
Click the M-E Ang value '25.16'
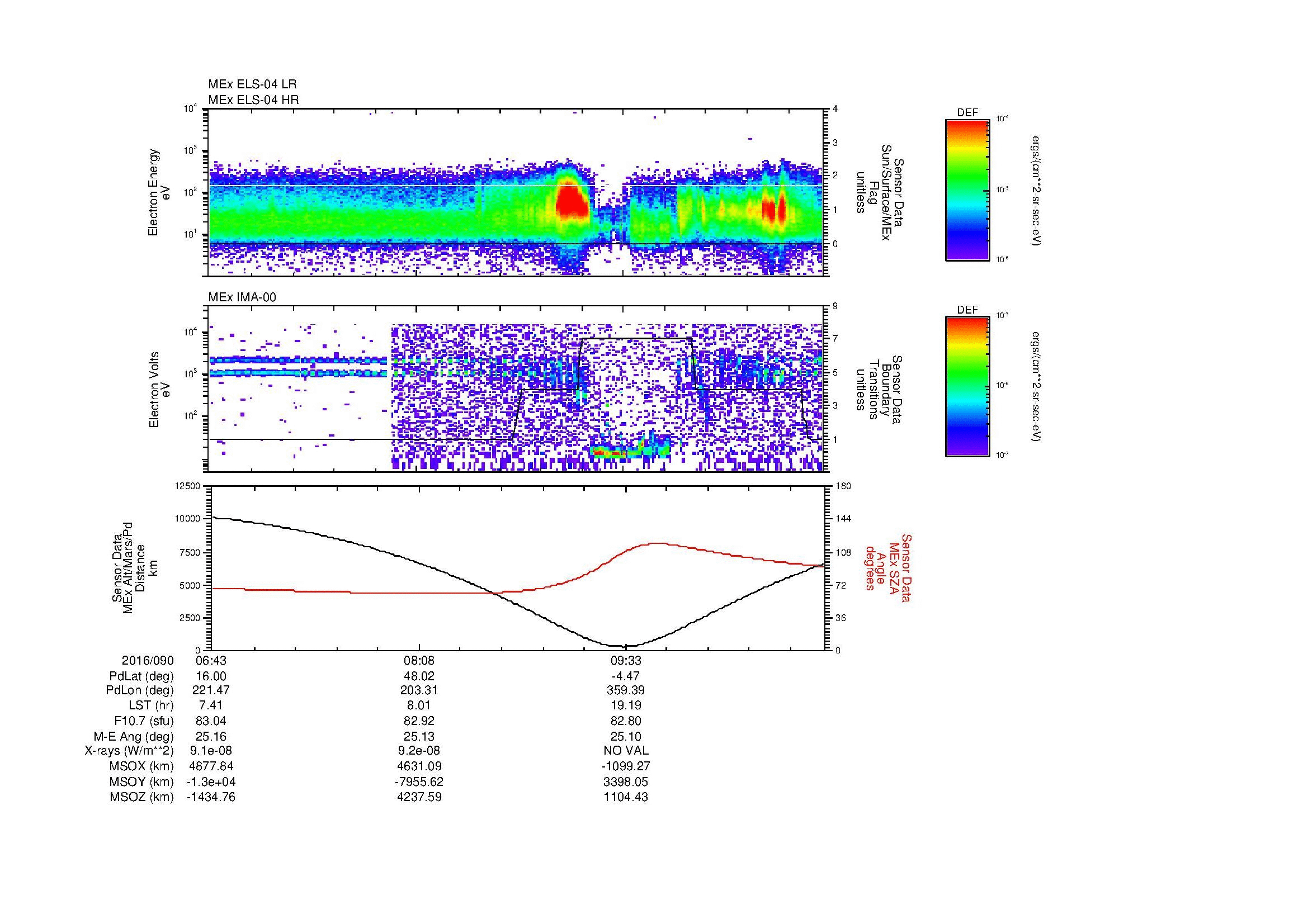(x=211, y=736)
